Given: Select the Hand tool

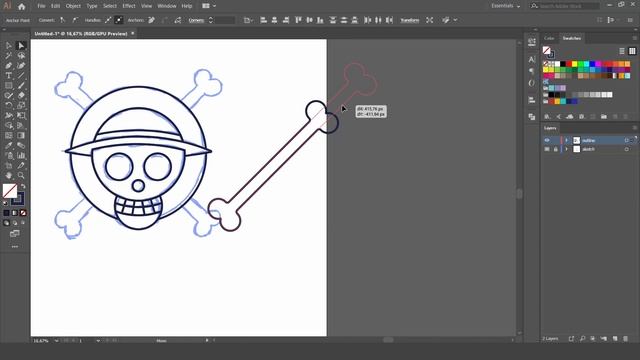Looking at the screenshot, I should 9,176.
